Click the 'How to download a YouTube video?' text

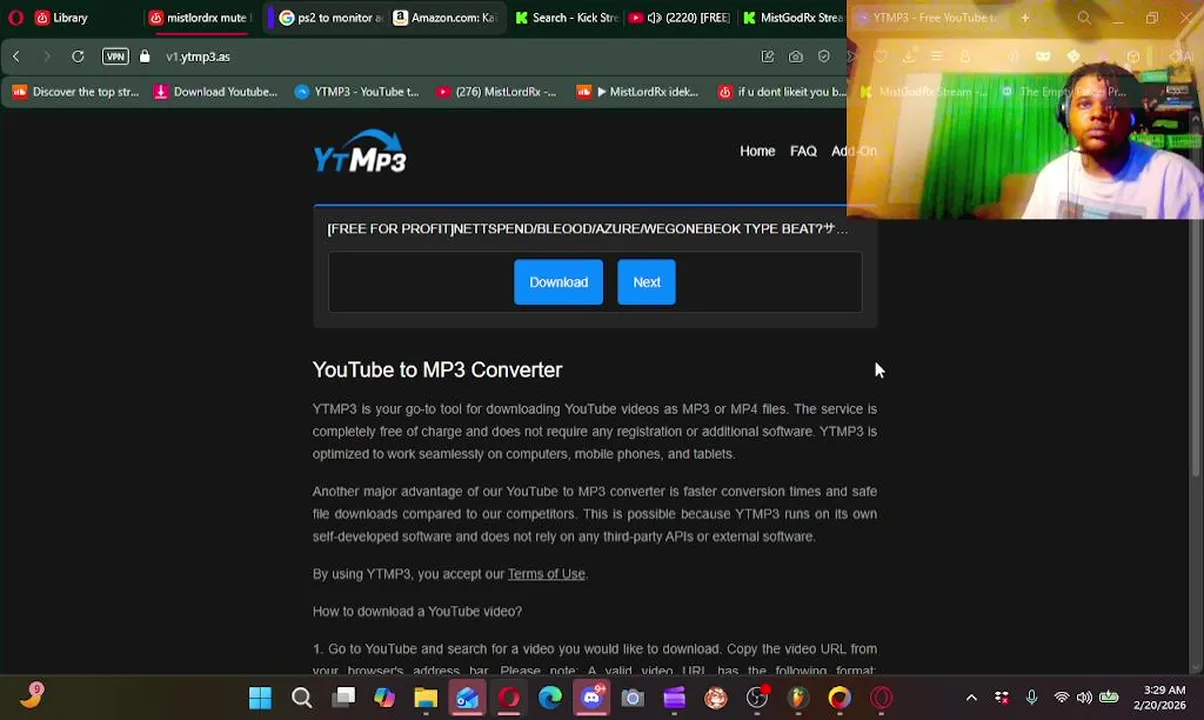pyautogui.click(x=417, y=611)
